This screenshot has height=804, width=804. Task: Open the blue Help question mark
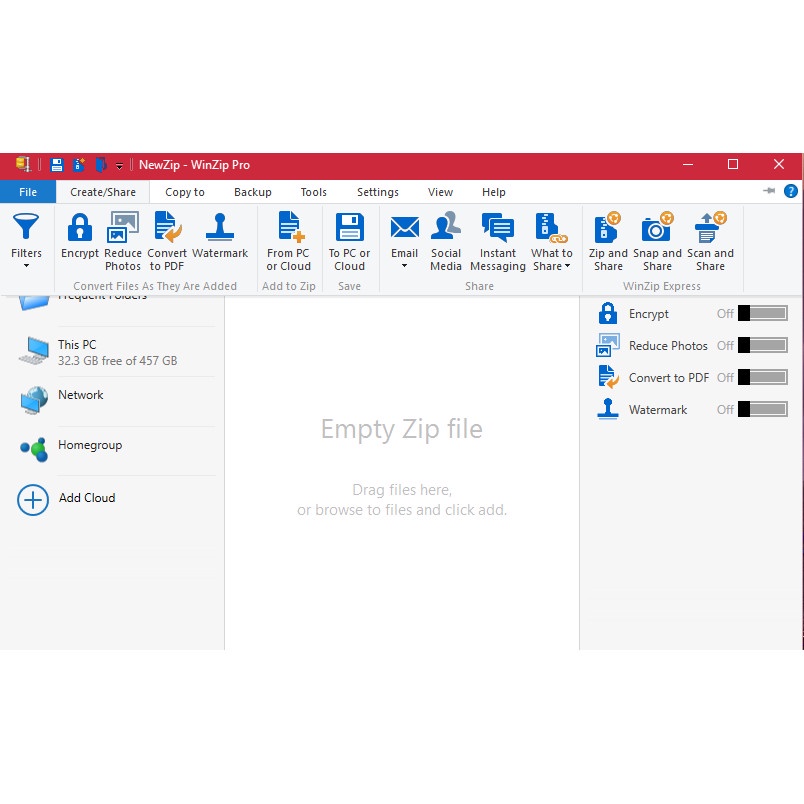click(x=791, y=191)
